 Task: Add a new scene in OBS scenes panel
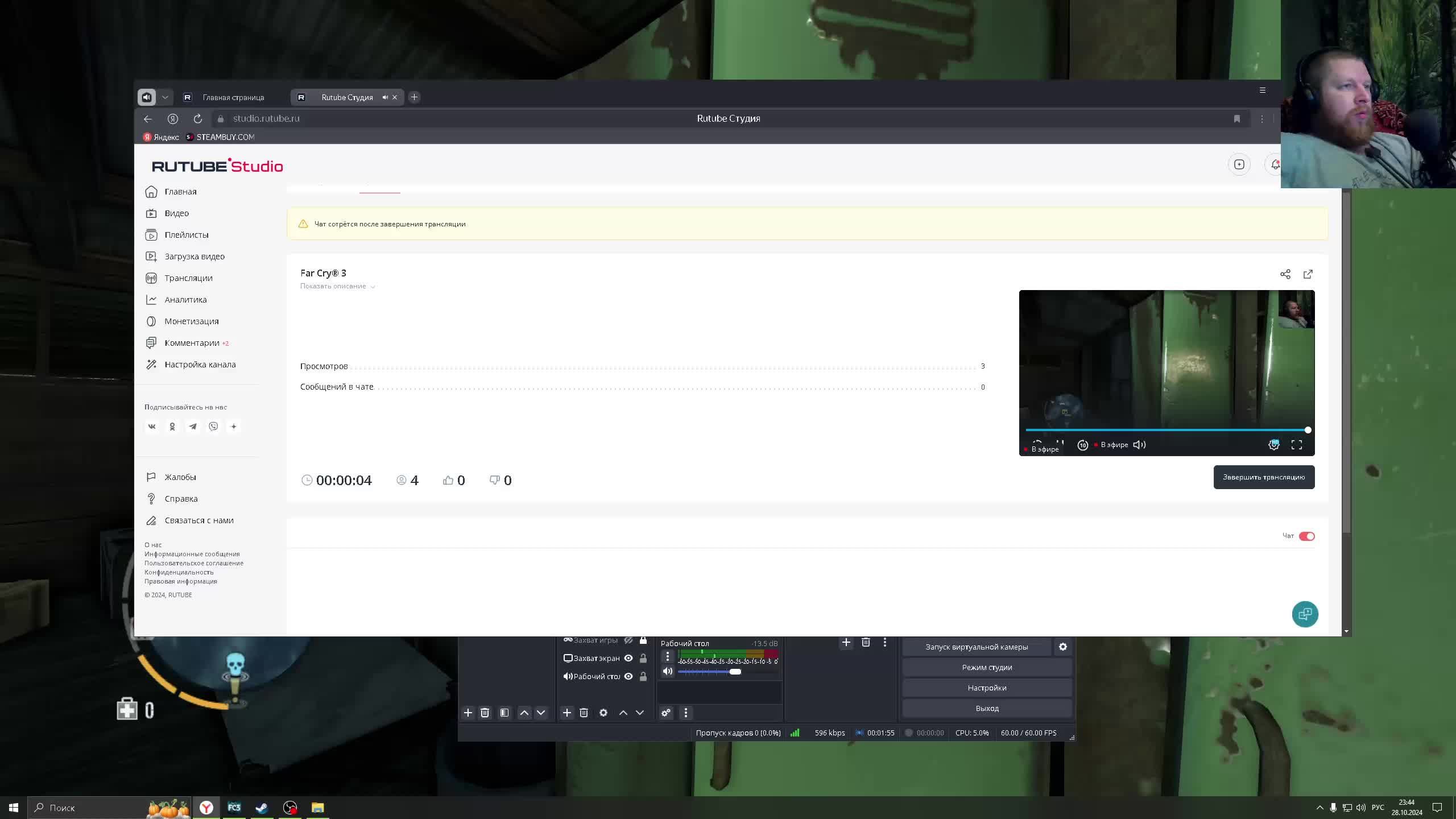468,713
